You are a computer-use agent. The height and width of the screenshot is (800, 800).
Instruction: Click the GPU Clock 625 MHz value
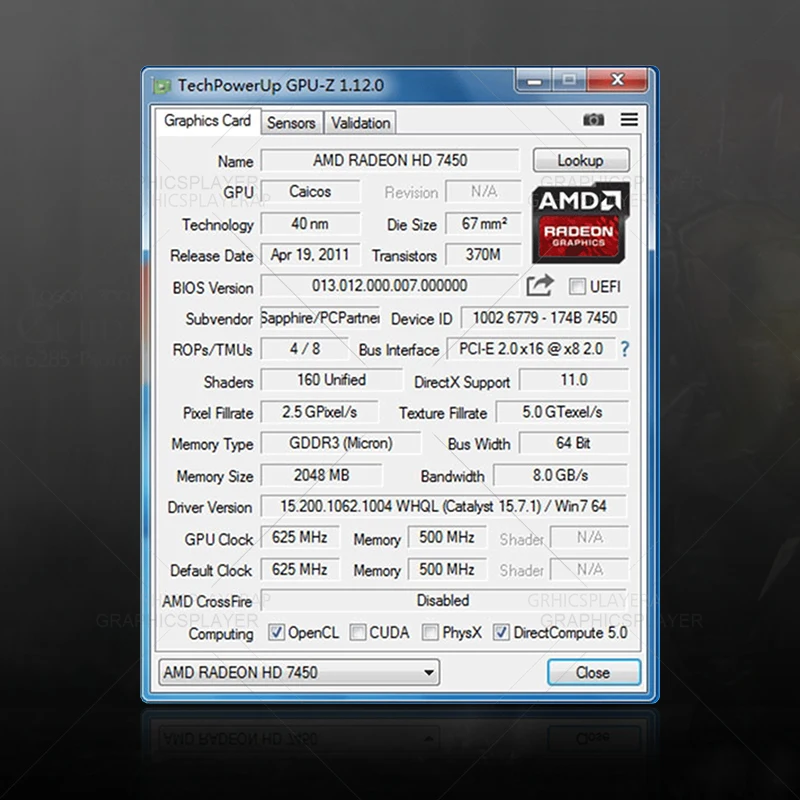pyautogui.click(x=300, y=537)
